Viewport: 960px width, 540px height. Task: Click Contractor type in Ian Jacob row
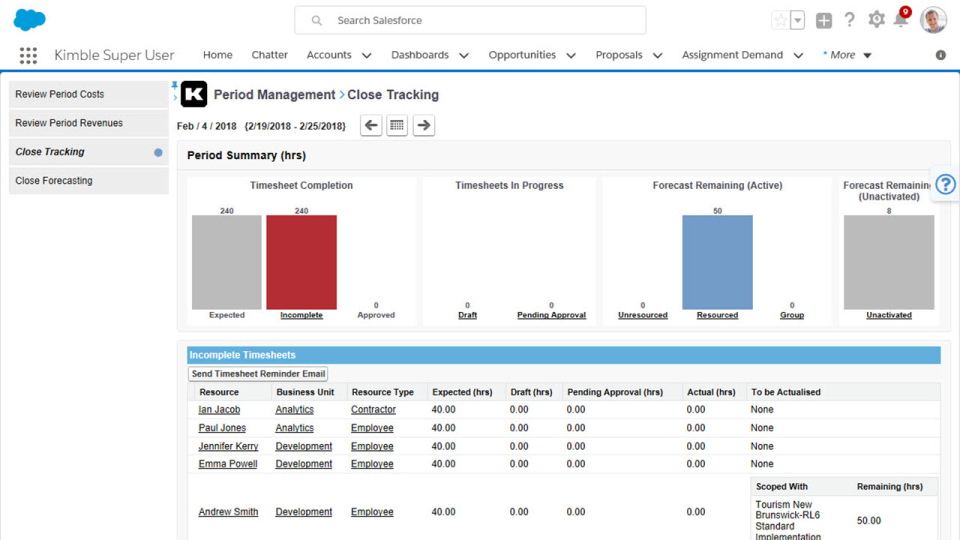(x=373, y=410)
